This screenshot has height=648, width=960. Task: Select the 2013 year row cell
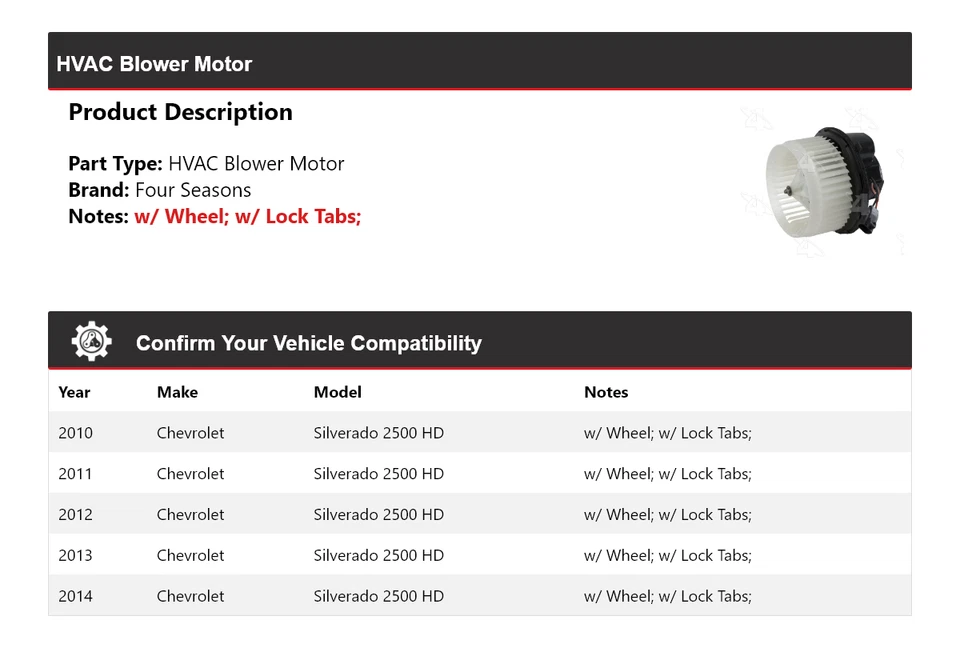click(75, 556)
